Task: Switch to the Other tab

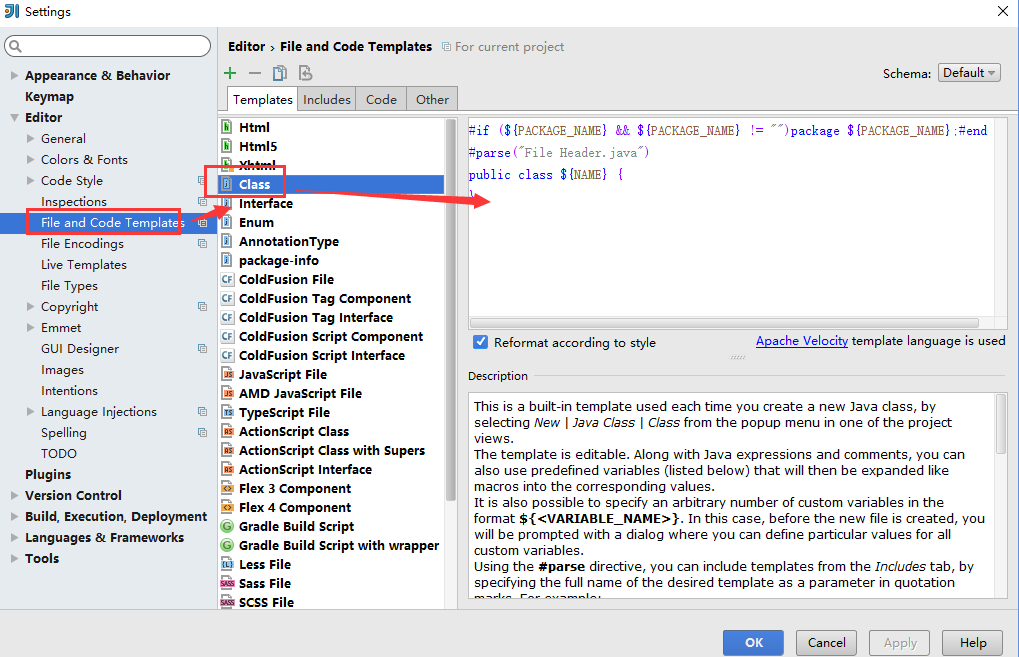Action: pos(432,99)
